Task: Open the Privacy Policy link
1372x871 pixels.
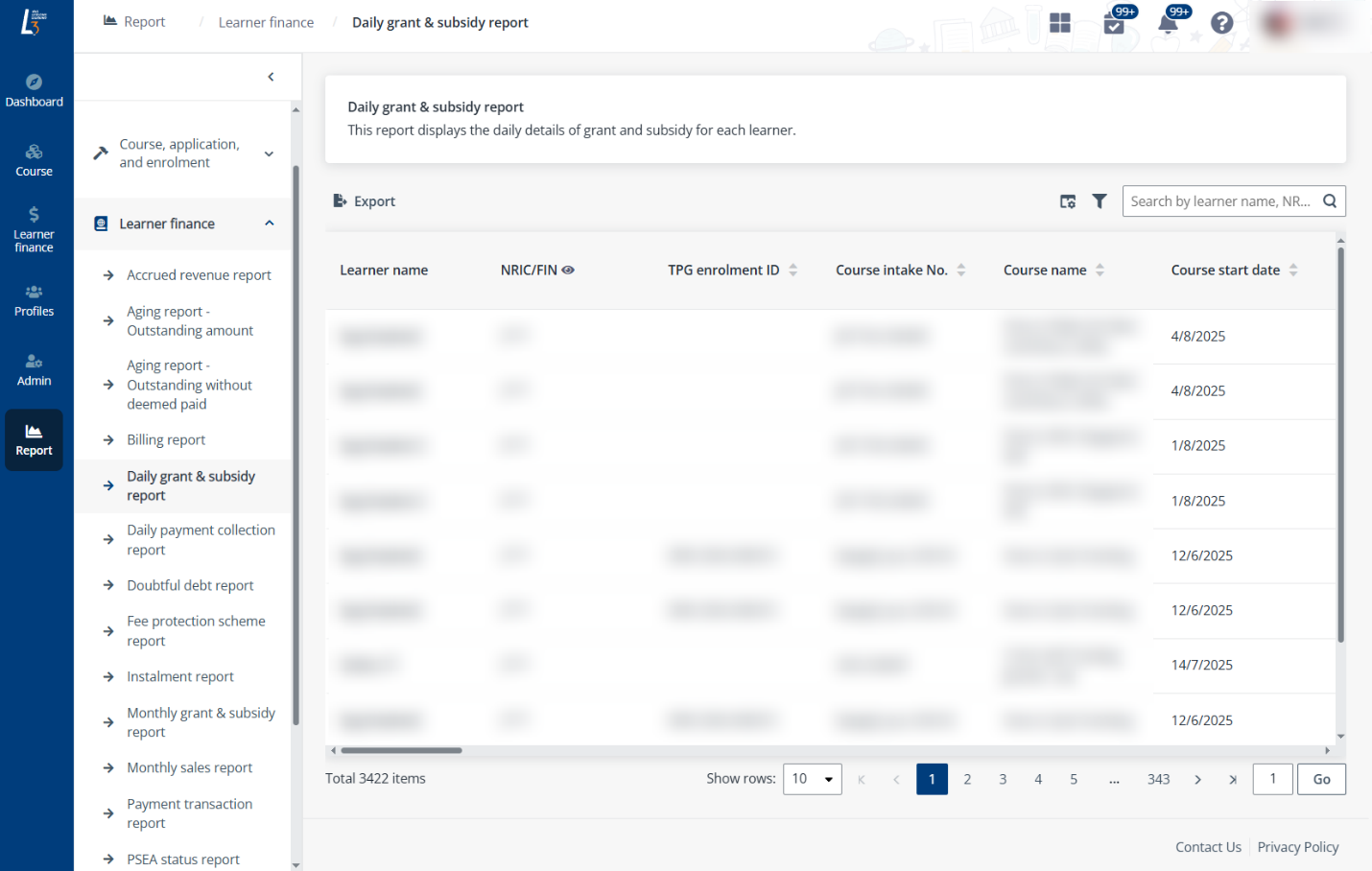Action: (x=1298, y=847)
